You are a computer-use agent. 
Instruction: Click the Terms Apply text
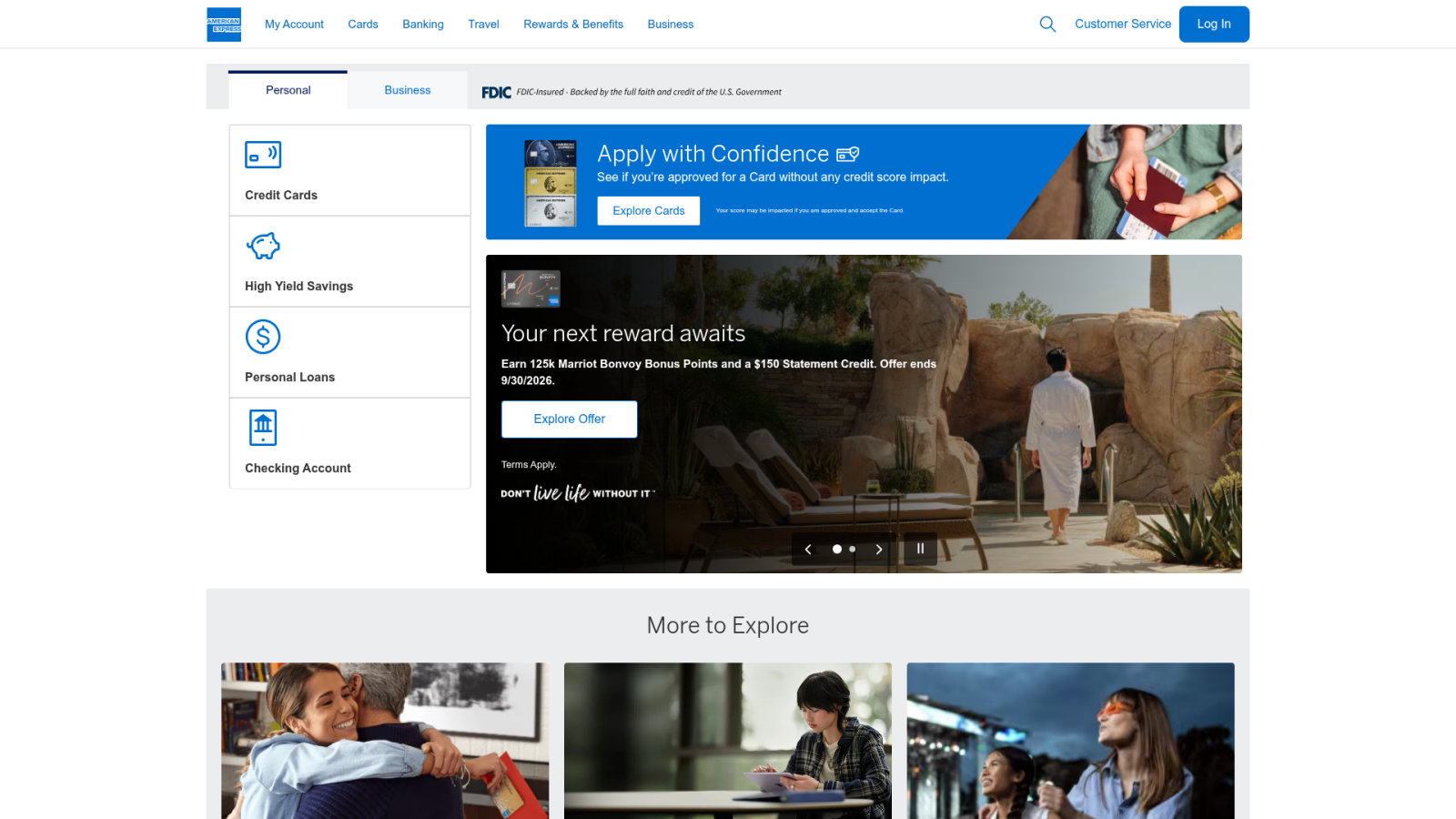pos(529,464)
